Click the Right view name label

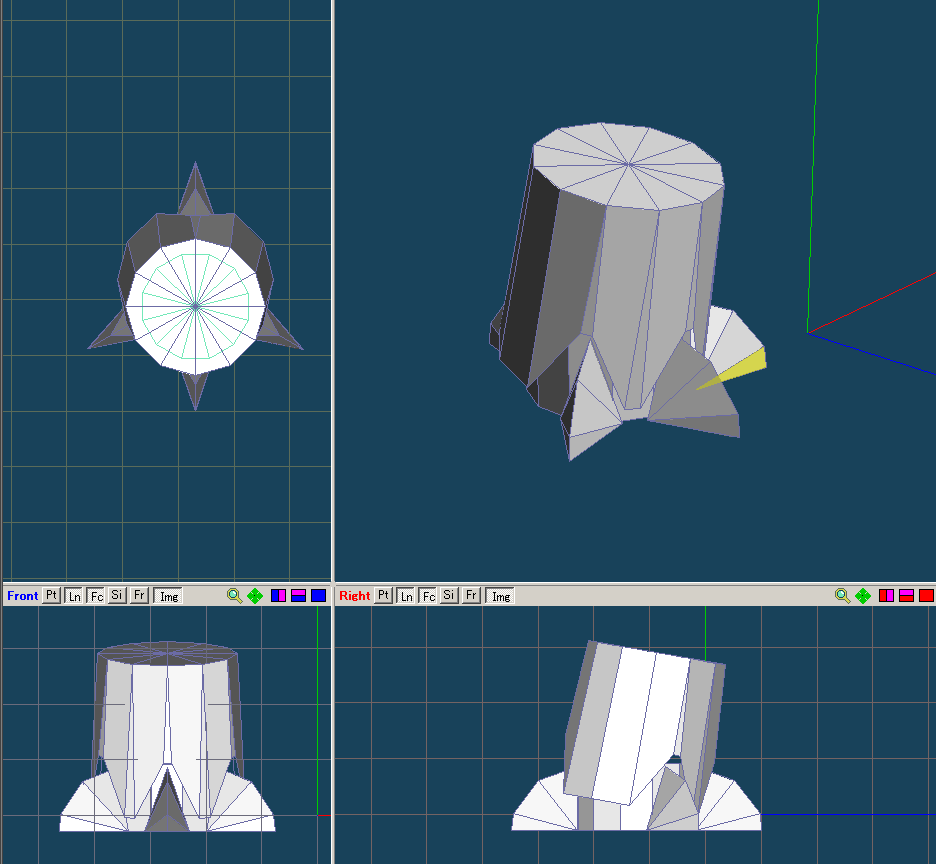point(354,595)
